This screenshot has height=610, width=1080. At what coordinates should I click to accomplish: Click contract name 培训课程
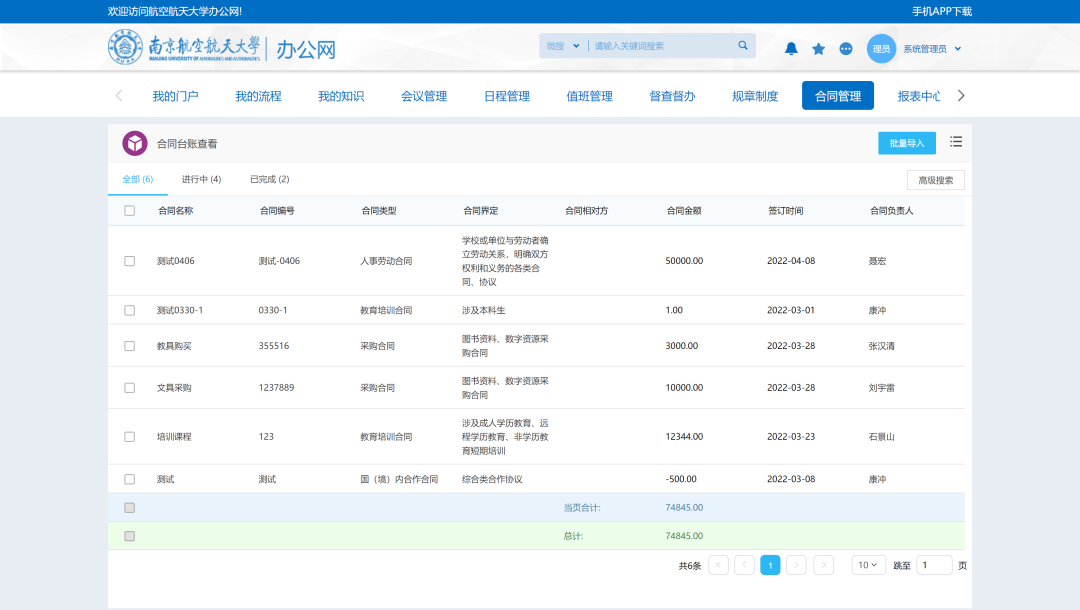pyautogui.click(x=174, y=437)
